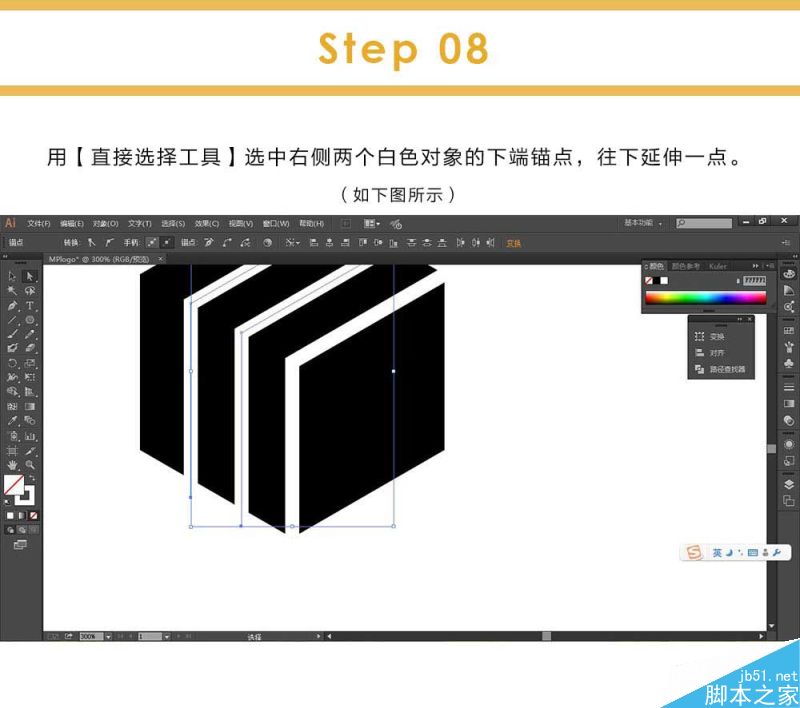Select the Magic Wand tool
Viewport: 800px width, 708px height.
pyautogui.click(x=12, y=291)
